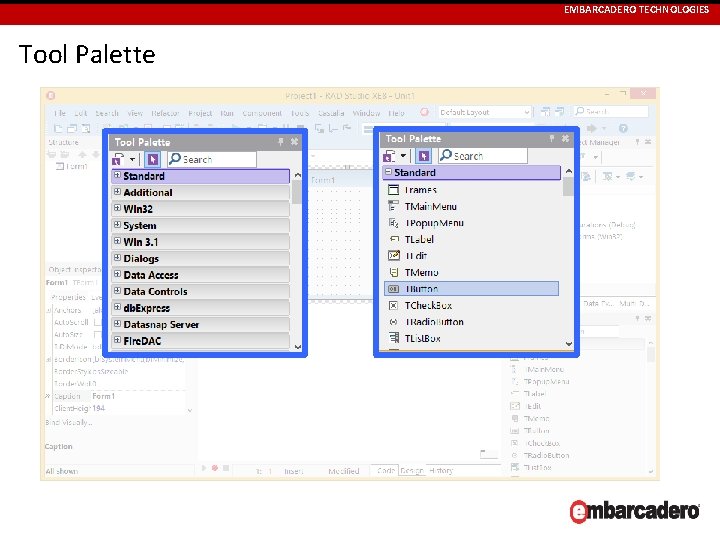Select the TPopupMenu component icon
Screen dimensions: 720x540
coord(394,223)
